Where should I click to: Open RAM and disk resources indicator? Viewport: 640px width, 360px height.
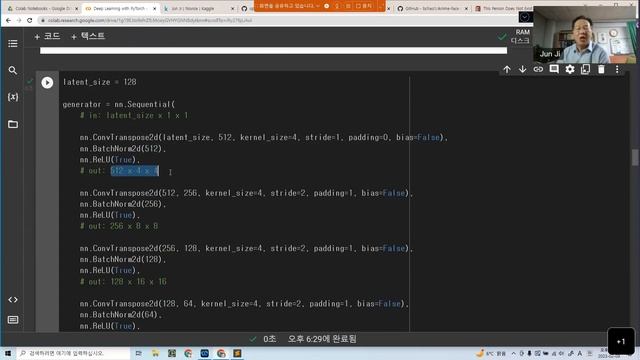point(519,36)
